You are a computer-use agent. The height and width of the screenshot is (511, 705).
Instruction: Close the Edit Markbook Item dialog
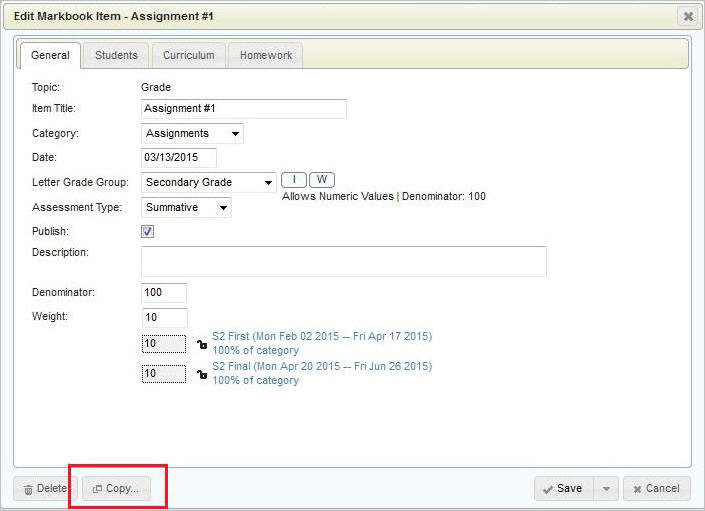coord(687,16)
